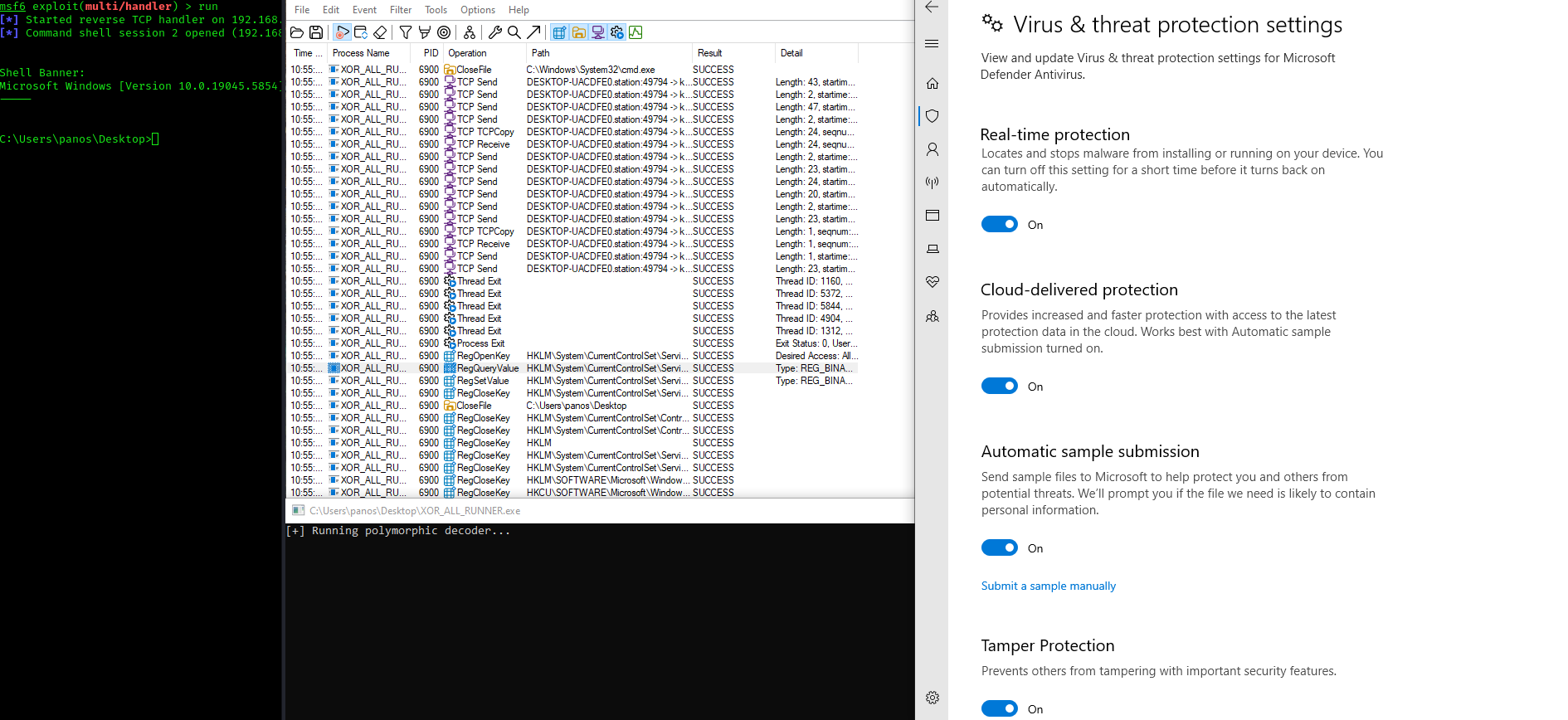This screenshot has width=1568, height=720.
Task: Click the Operation column header
Action: point(484,53)
